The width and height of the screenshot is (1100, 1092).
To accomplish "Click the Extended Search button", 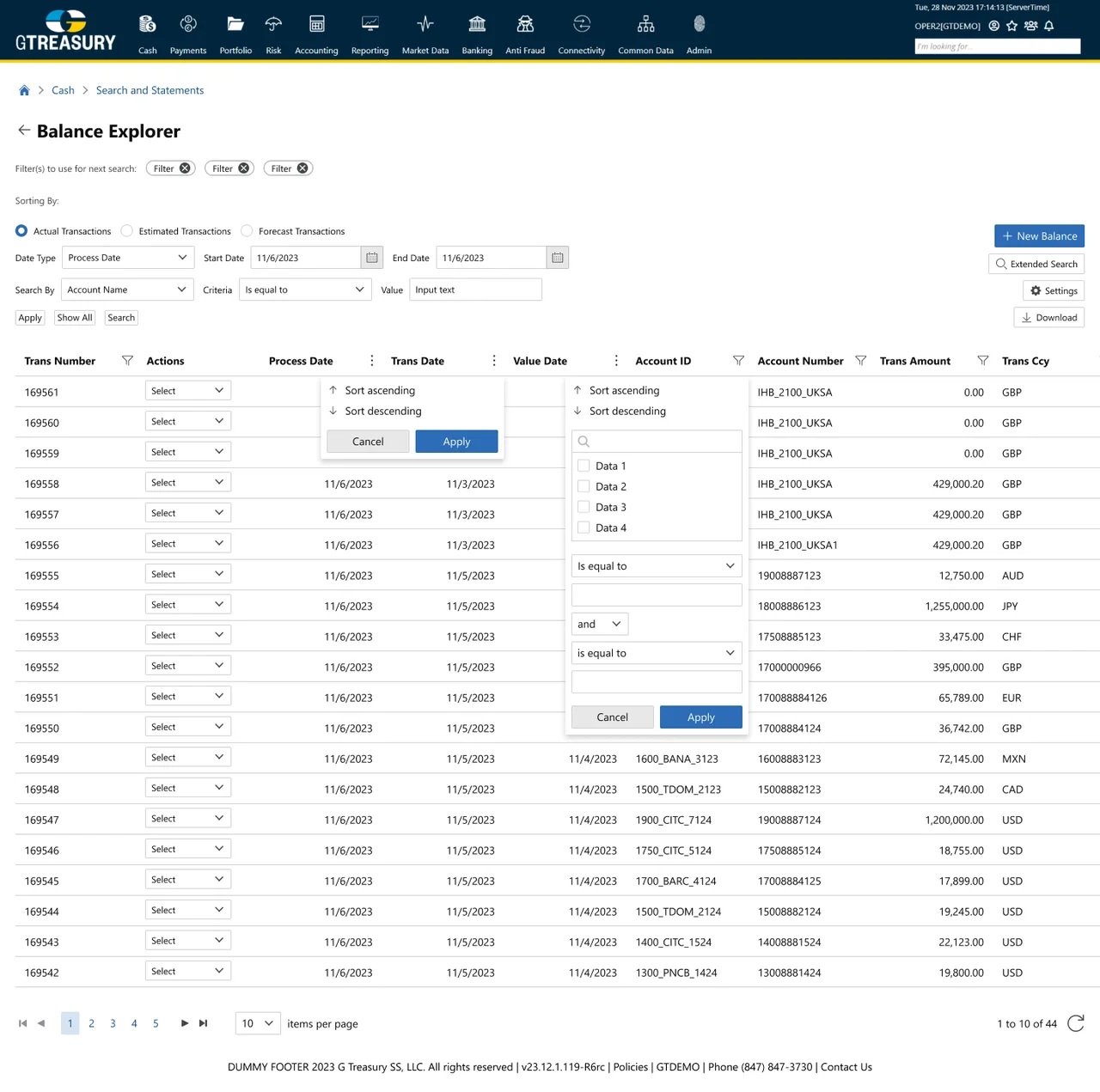I will pyautogui.click(x=1036, y=264).
